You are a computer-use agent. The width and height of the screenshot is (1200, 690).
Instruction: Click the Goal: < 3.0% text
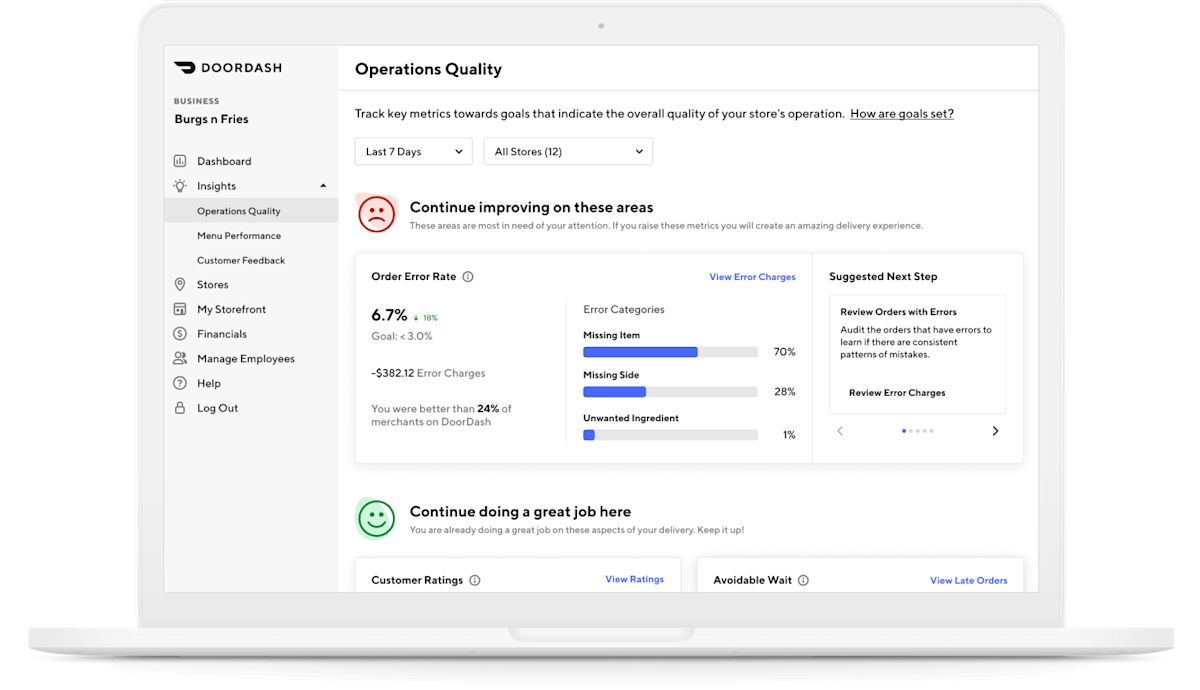[402, 337]
